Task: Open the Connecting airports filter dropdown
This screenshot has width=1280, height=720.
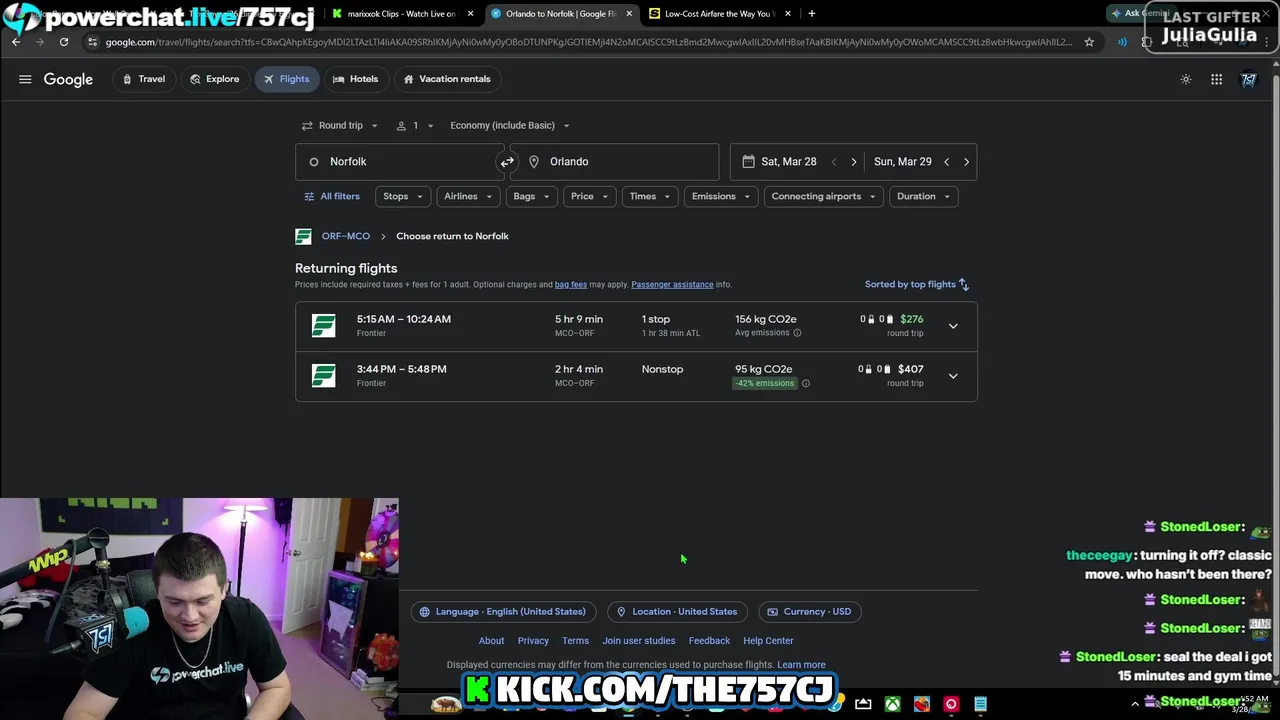Action: tap(823, 196)
